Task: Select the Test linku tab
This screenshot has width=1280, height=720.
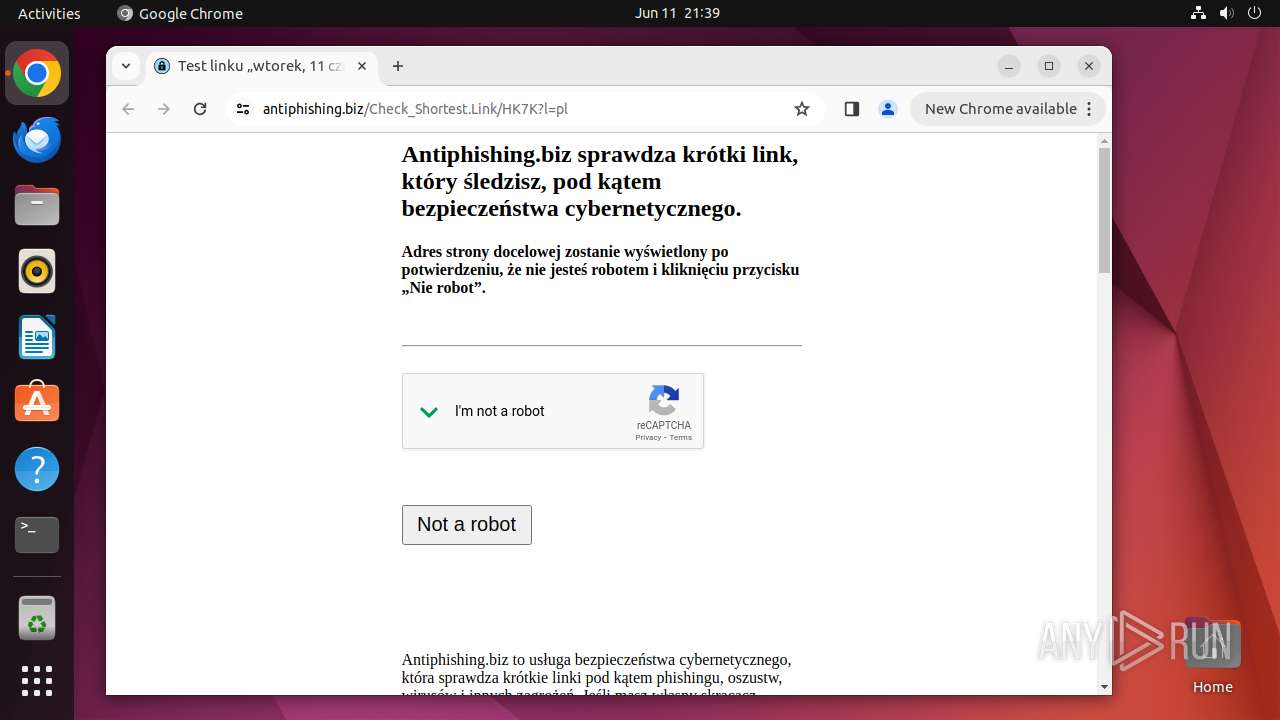Action: [x=260, y=66]
